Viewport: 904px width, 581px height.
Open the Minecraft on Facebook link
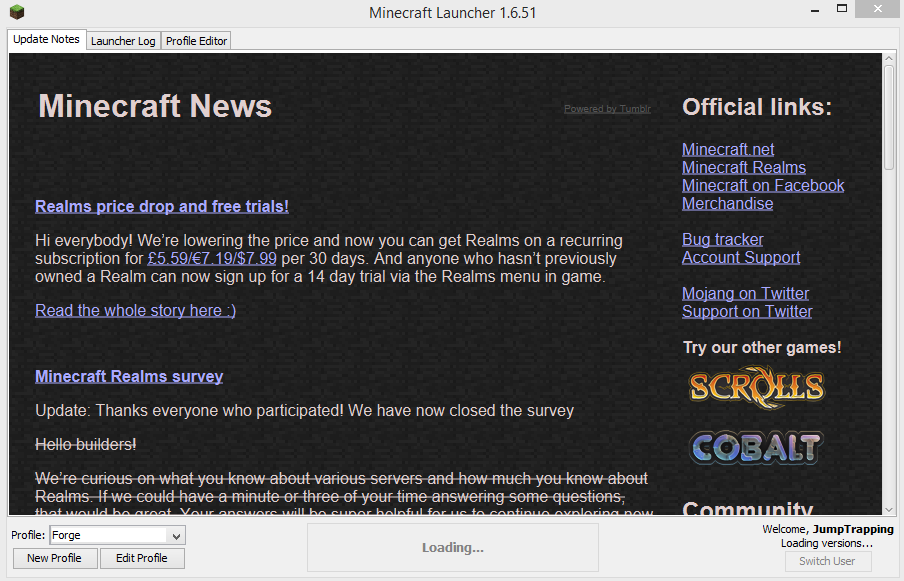tap(763, 186)
